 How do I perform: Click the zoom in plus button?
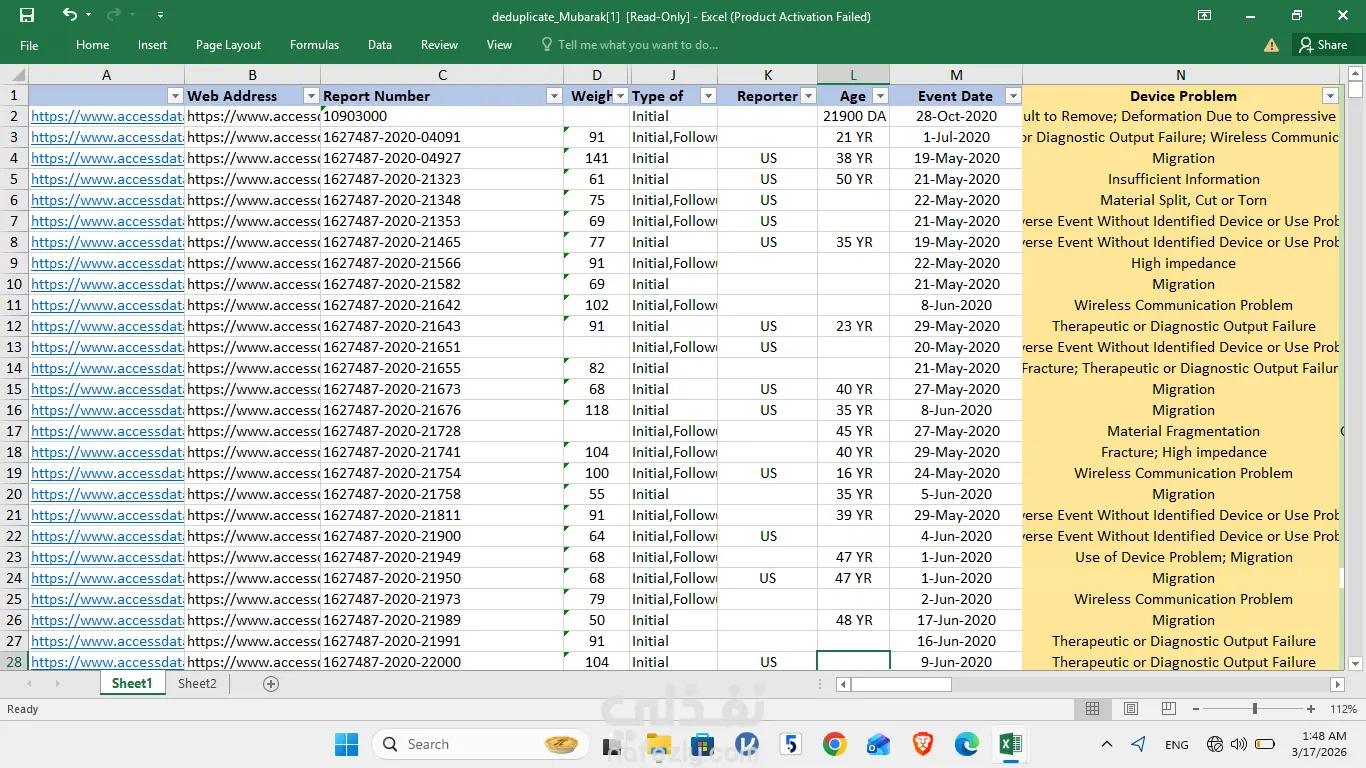pyautogui.click(x=1311, y=709)
